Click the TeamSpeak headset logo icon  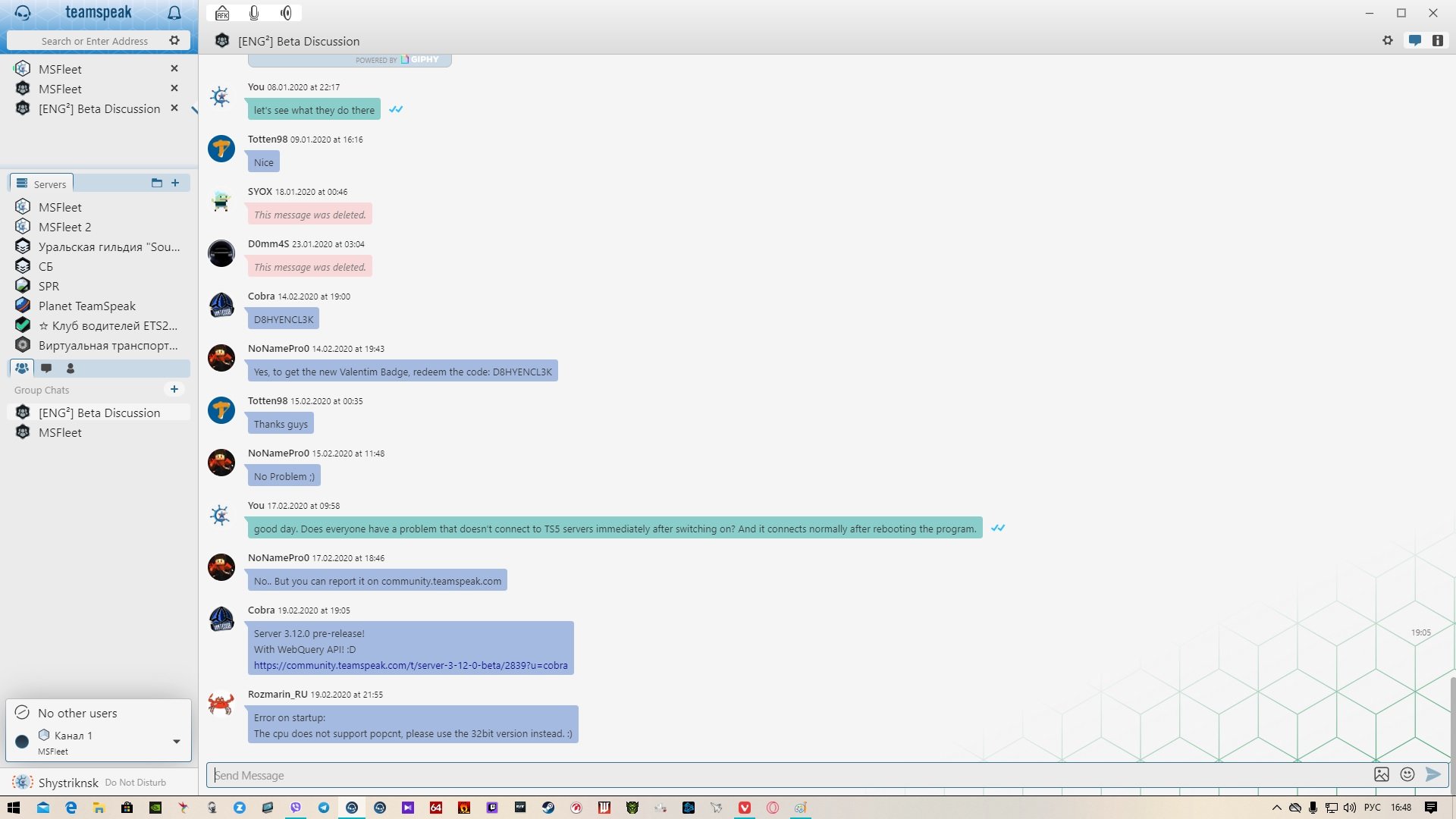[x=23, y=13]
